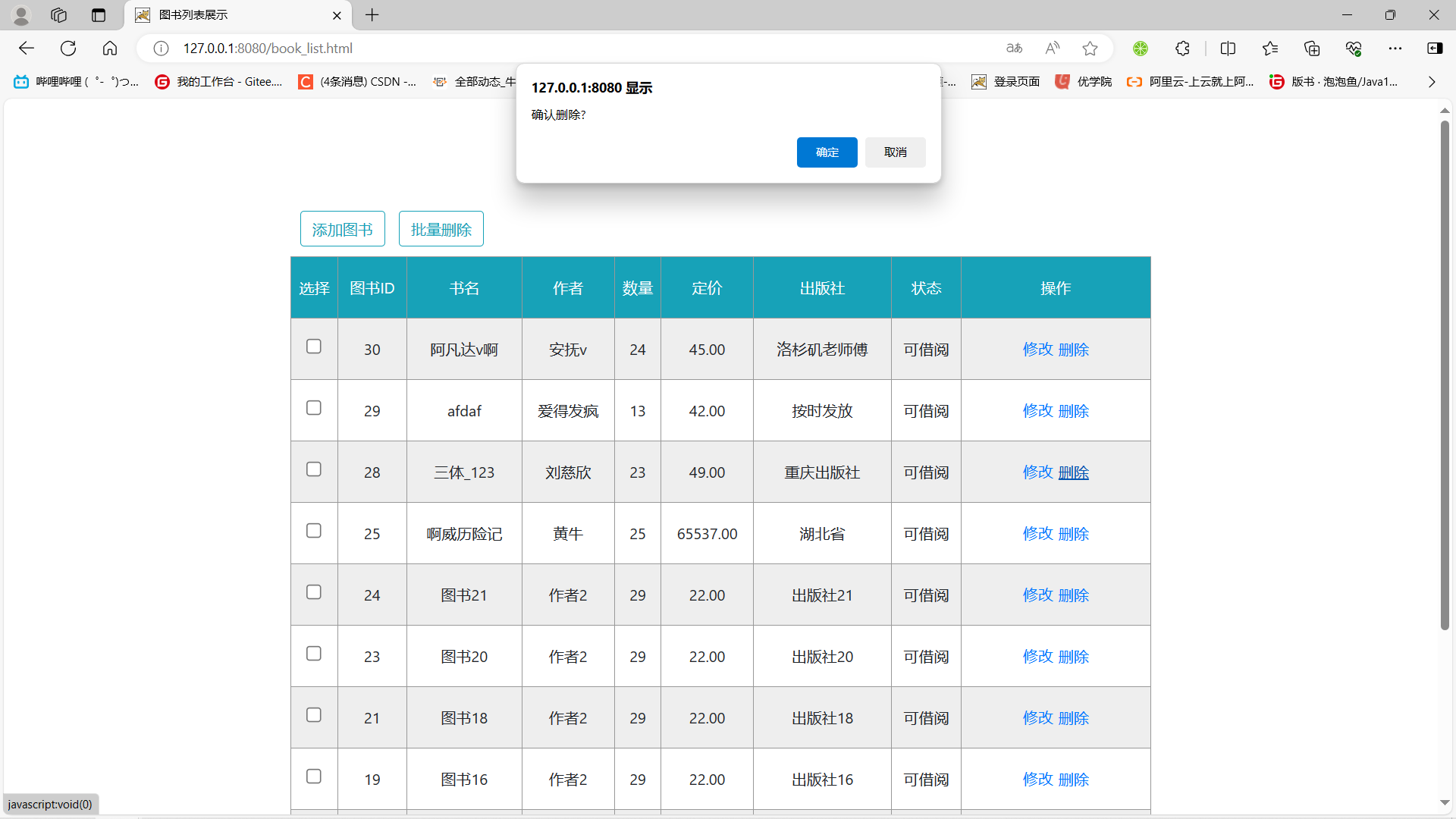The height and width of the screenshot is (819, 1456).
Task: Click 删除 for 图书18
Action: point(1074,718)
